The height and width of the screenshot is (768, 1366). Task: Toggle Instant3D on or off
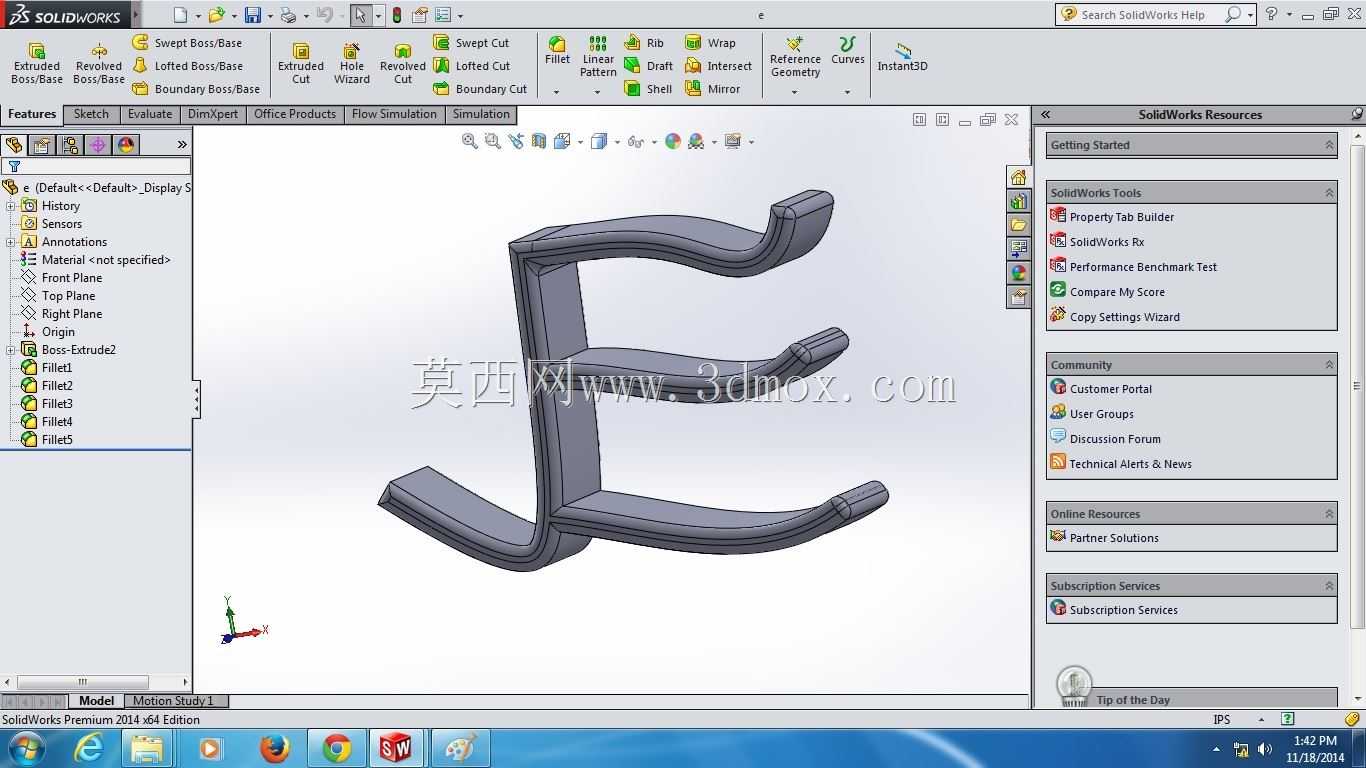902,57
